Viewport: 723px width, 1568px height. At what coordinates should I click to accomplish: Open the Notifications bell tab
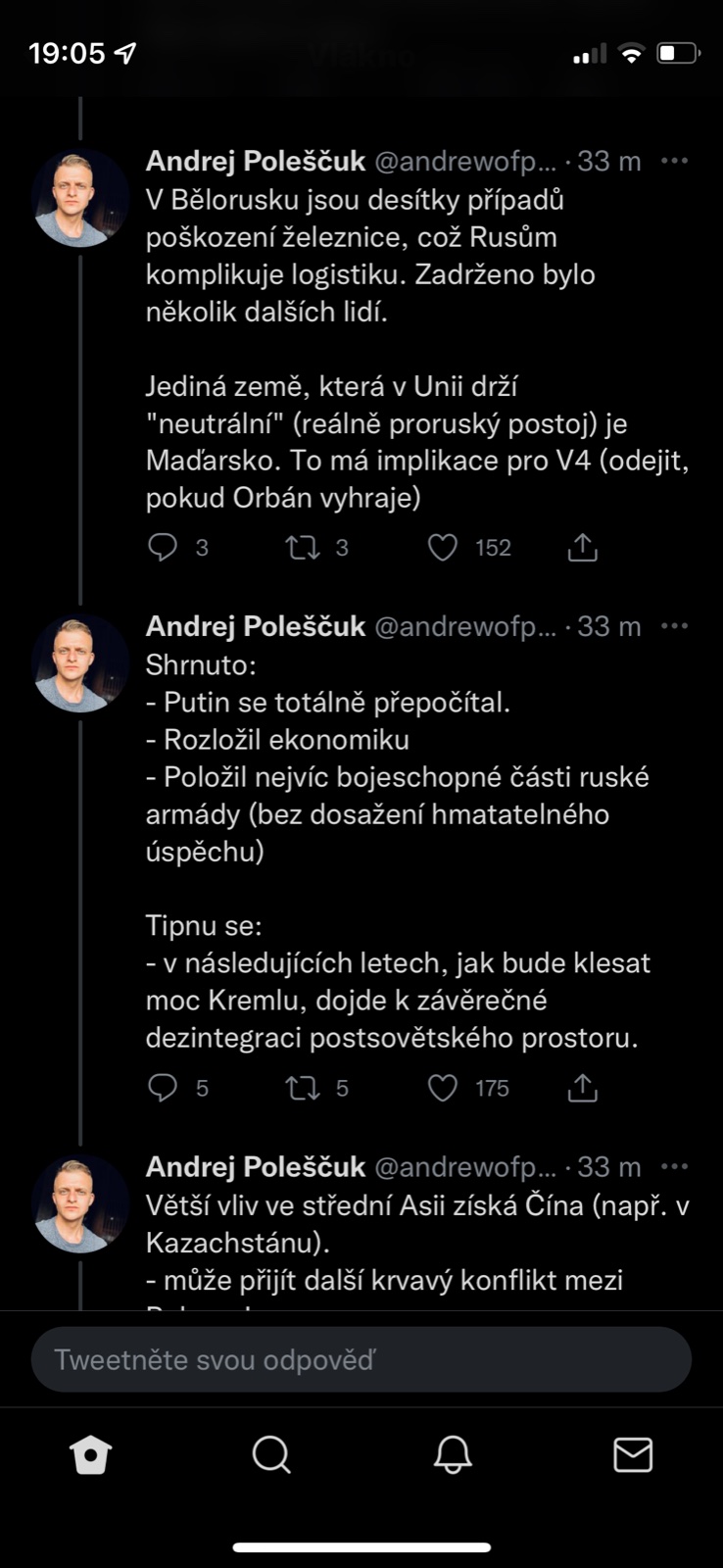(x=453, y=1455)
